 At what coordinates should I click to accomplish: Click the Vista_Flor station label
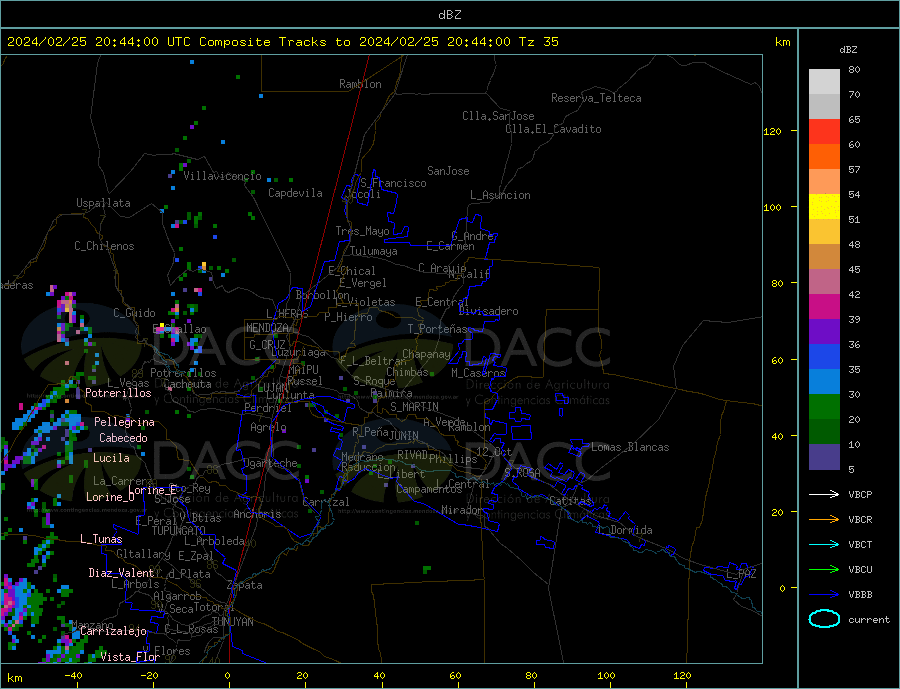click(x=130, y=657)
